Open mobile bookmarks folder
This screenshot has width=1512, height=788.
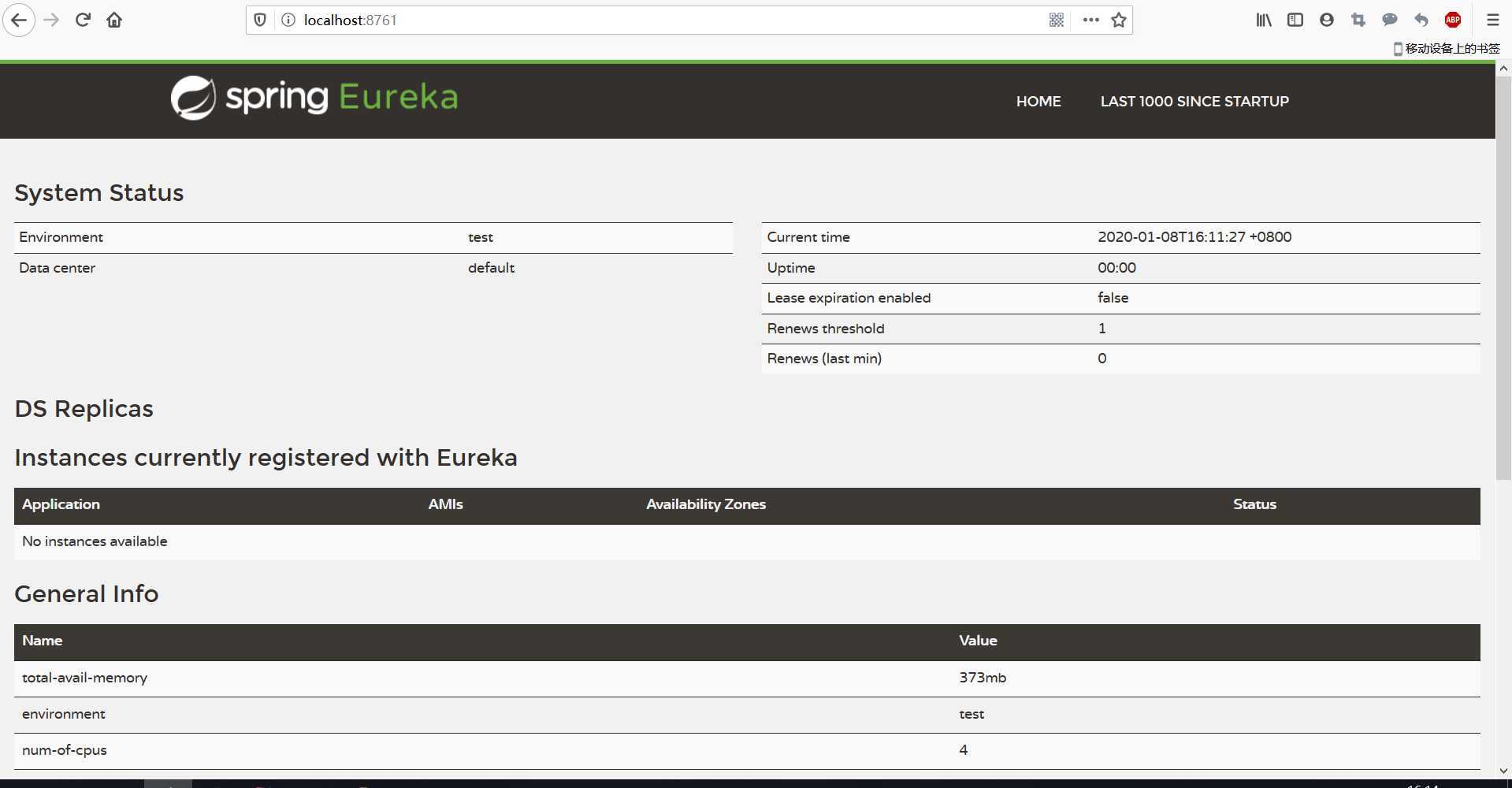[1447, 49]
